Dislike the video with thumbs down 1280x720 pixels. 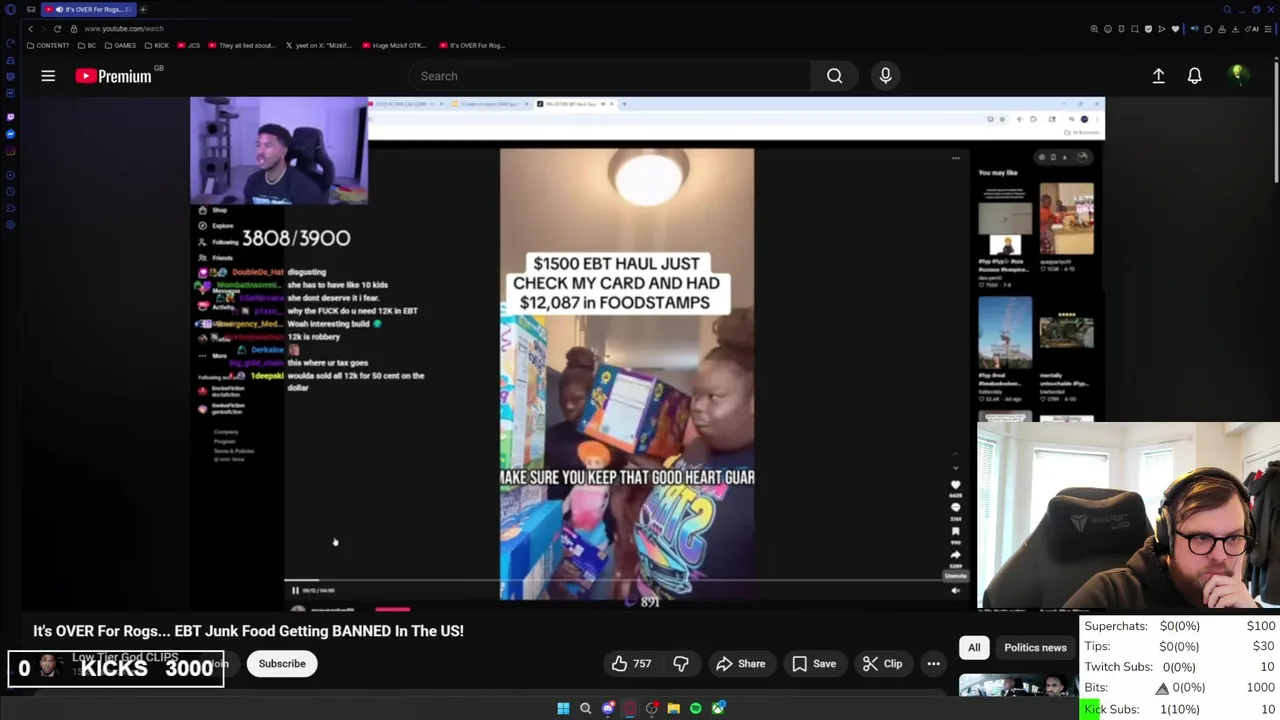point(681,664)
